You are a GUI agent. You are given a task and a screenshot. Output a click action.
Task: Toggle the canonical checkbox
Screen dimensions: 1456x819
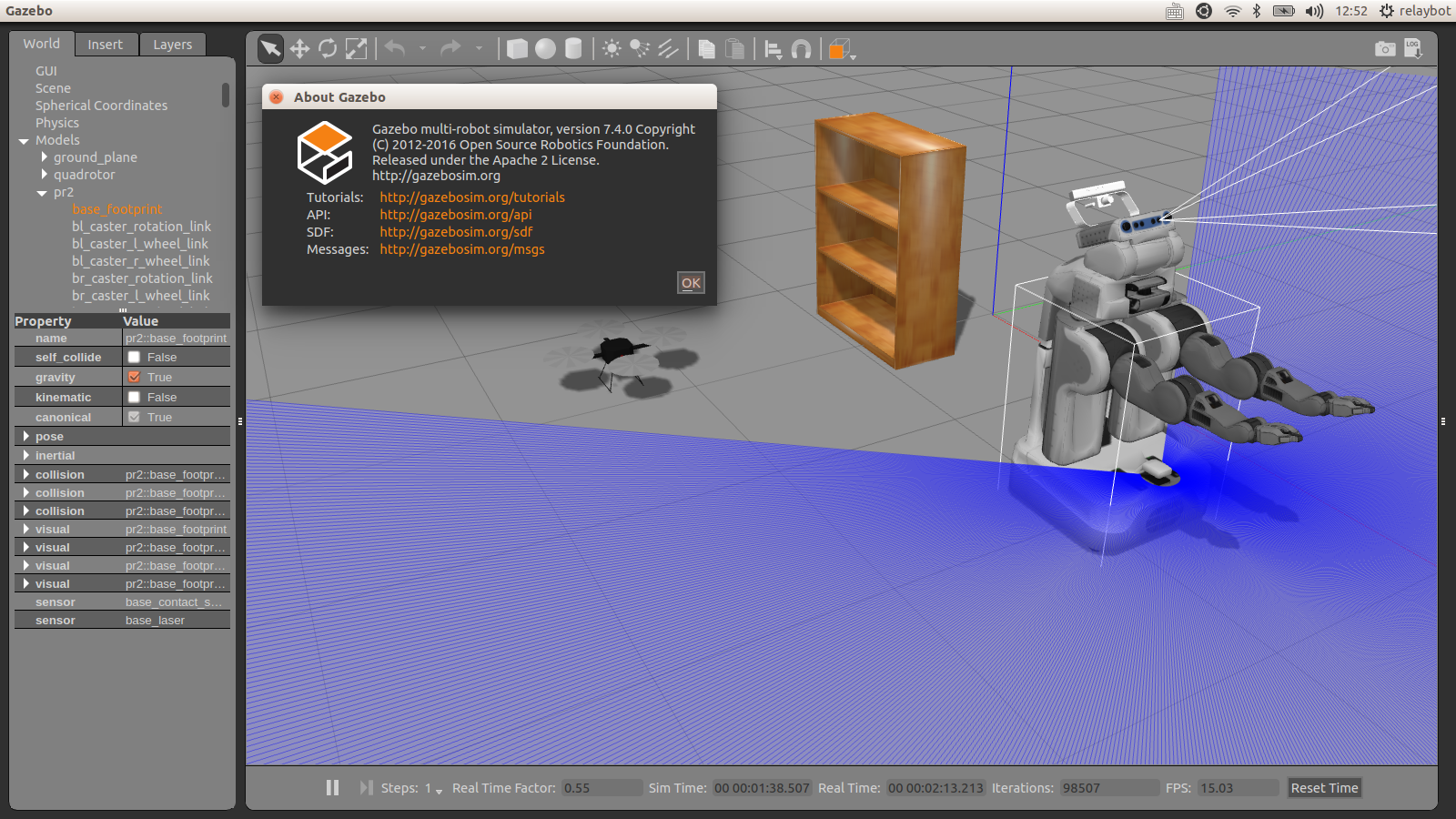point(134,417)
